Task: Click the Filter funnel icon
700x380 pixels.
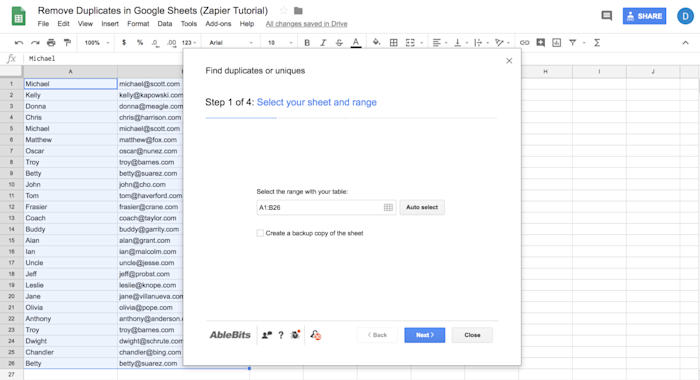Action: [573, 43]
